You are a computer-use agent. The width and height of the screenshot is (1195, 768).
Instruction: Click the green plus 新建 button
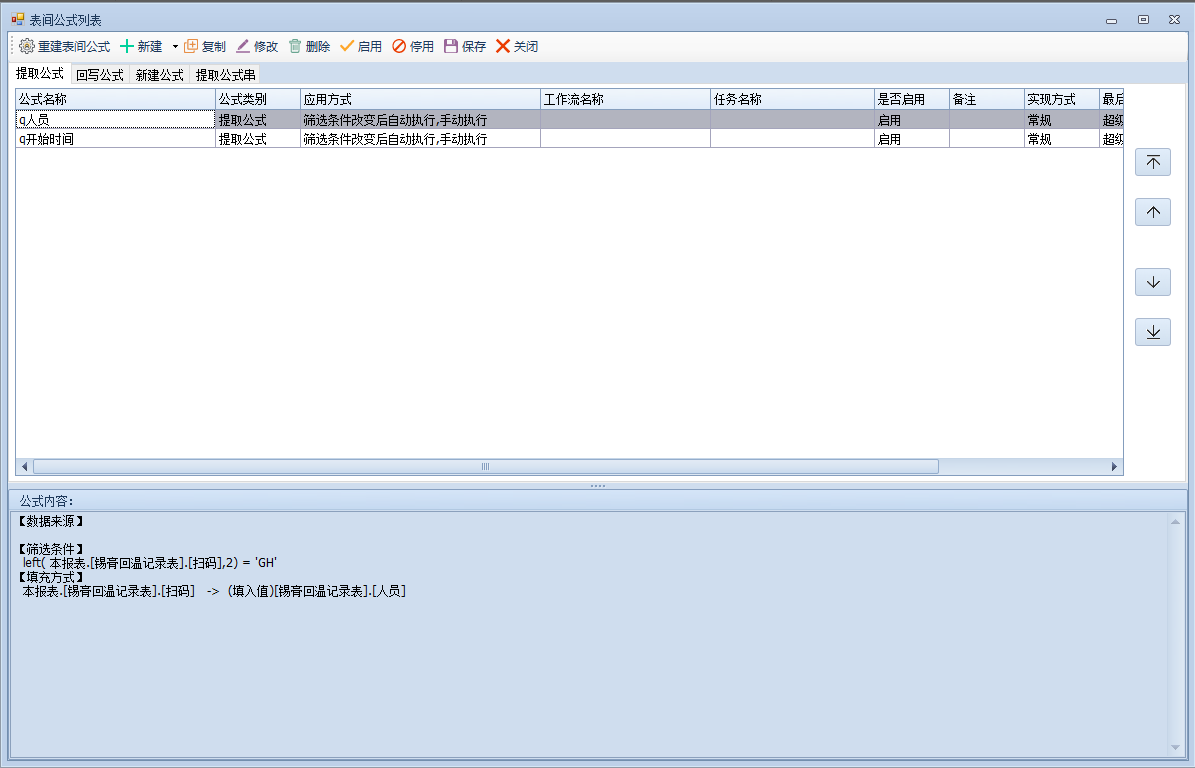tap(127, 46)
